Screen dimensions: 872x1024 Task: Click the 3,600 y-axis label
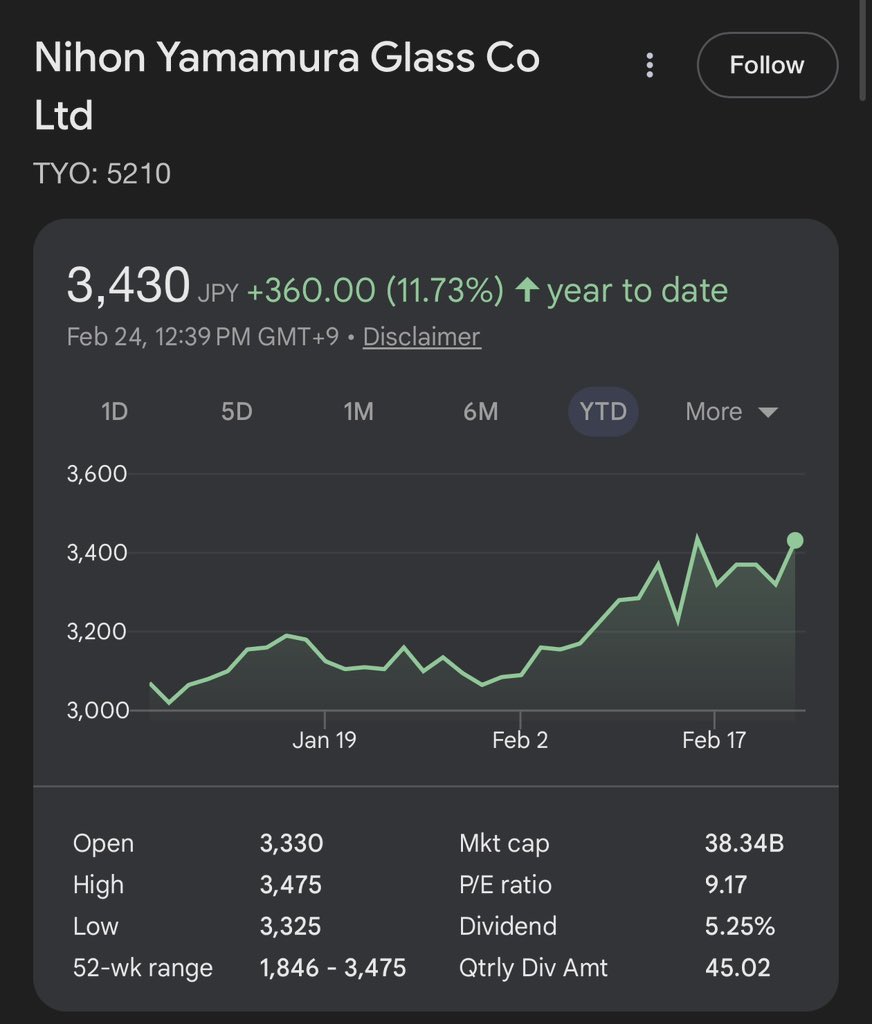click(x=97, y=473)
